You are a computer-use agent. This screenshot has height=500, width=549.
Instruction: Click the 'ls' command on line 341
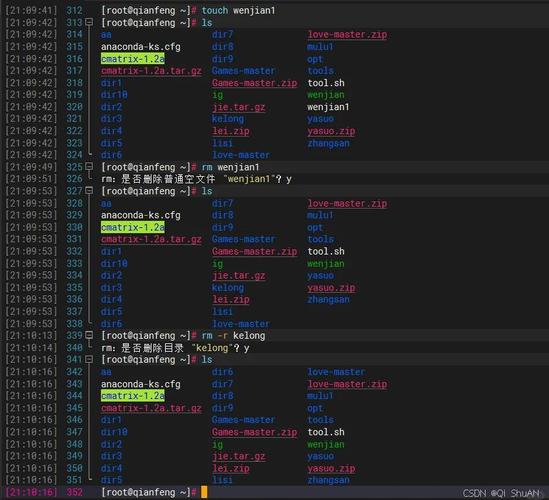pyautogui.click(x=207, y=360)
